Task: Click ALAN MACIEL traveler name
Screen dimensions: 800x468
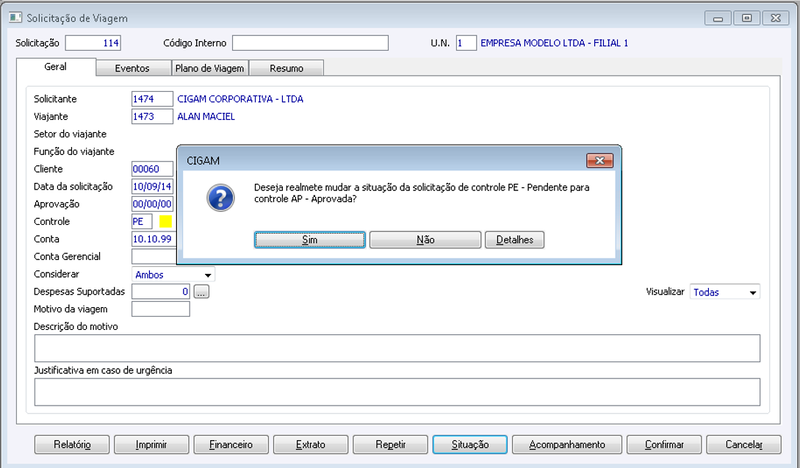Action: [206, 116]
